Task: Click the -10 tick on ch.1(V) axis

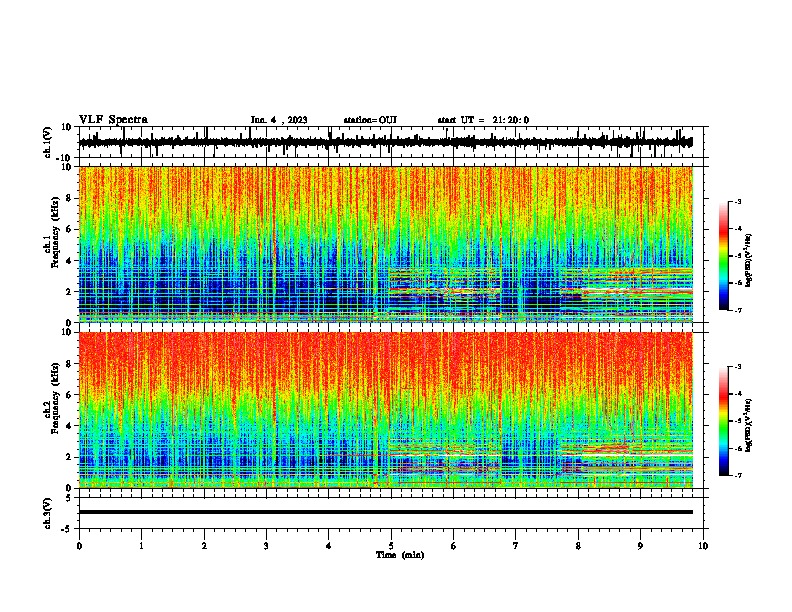Action: click(x=65, y=158)
